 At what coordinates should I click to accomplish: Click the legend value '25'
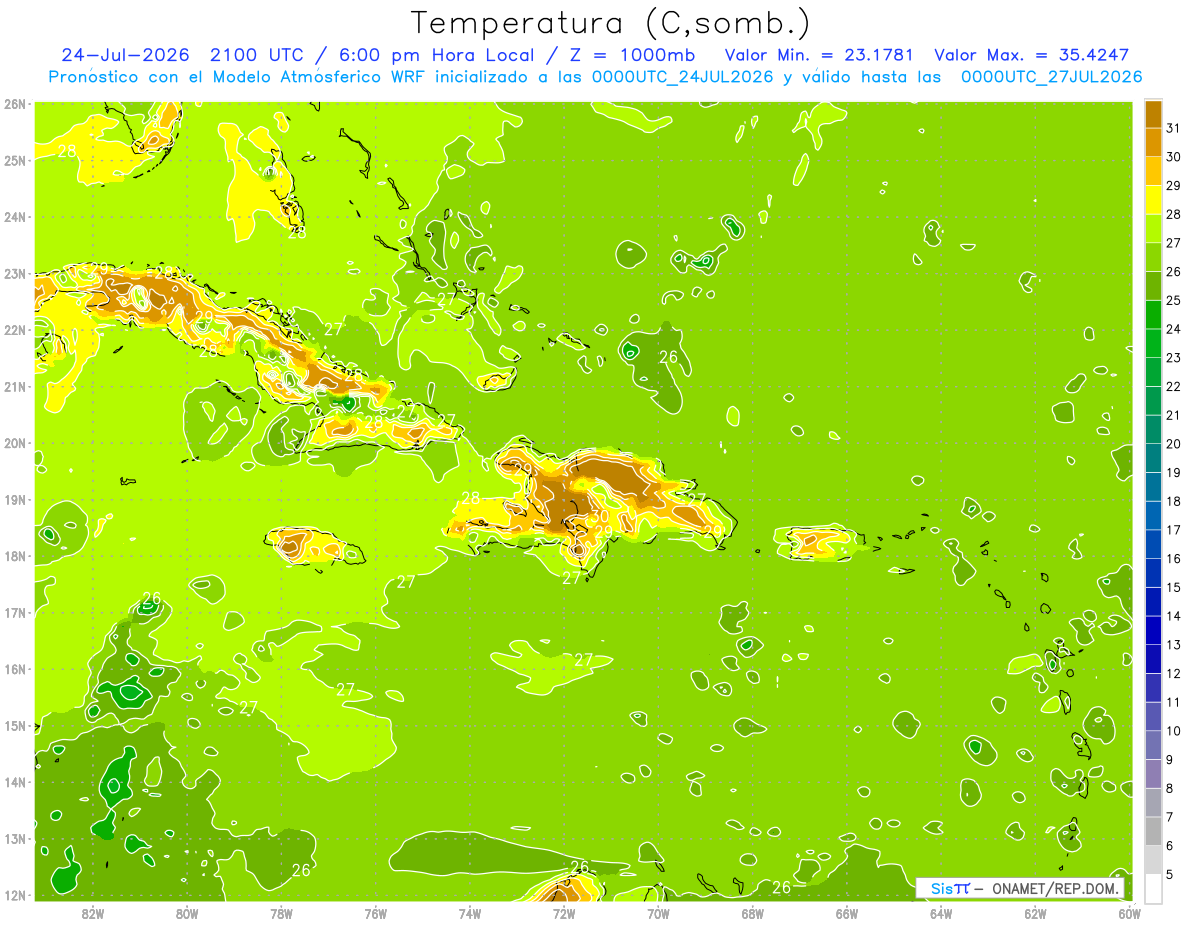click(x=1173, y=300)
